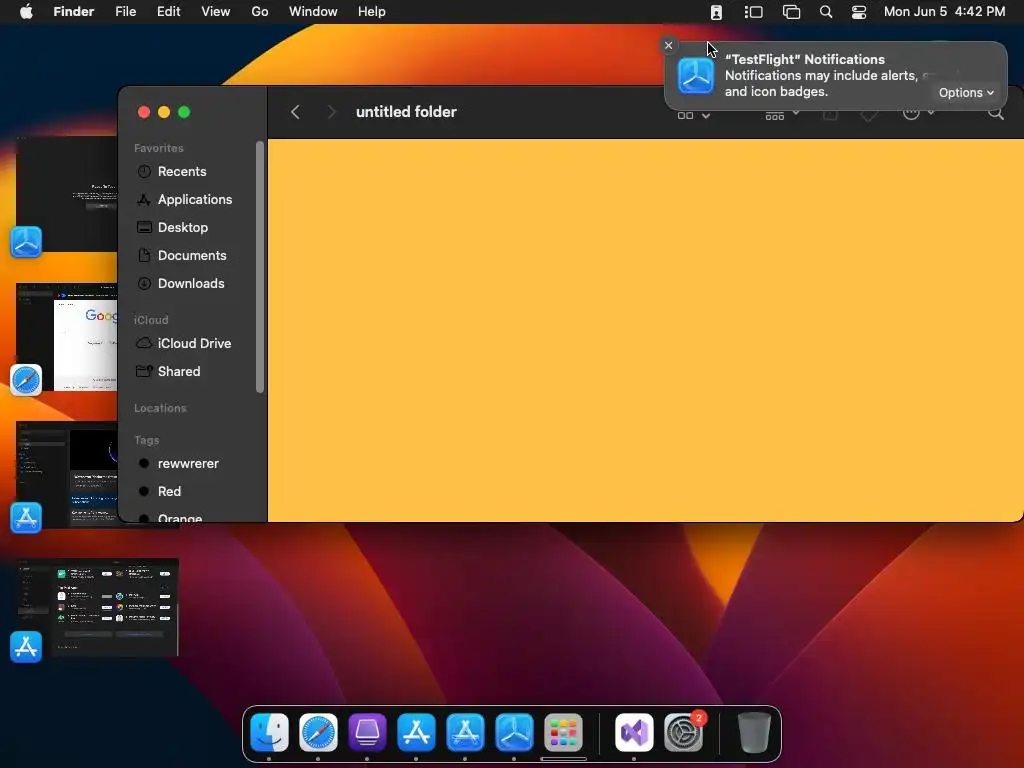Click the iCloud section header

[x=151, y=320]
